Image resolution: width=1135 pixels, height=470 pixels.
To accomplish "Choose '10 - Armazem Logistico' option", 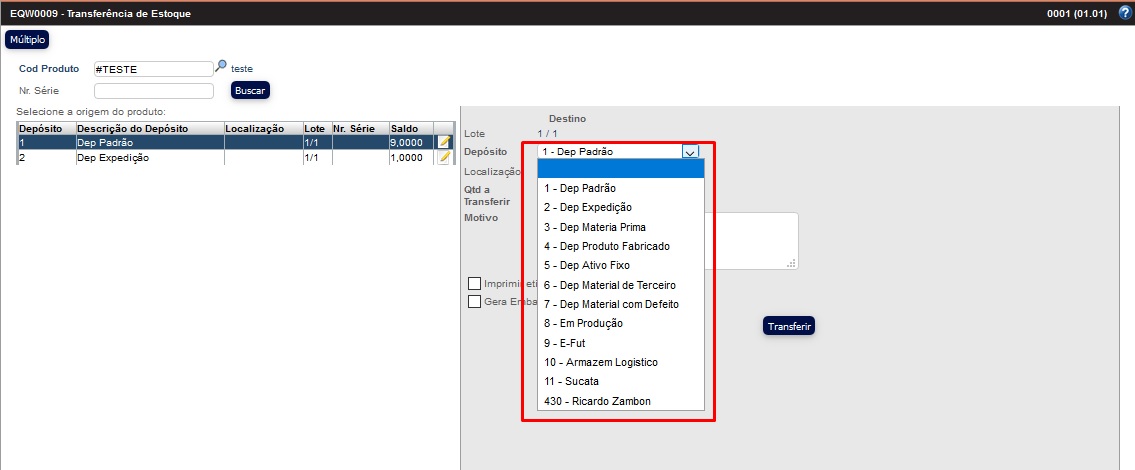I will (600, 362).
